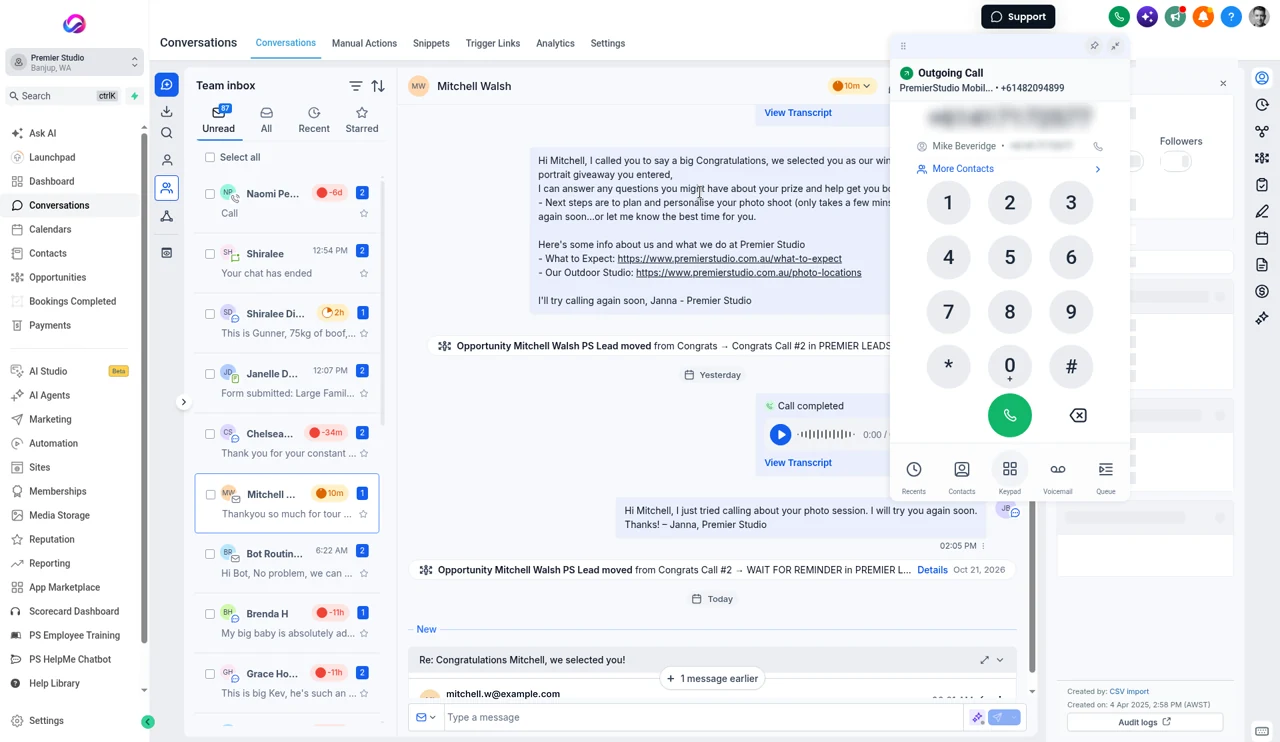
Task: Check the Naomi Pe... conversation checkbox
Action: 210,194
